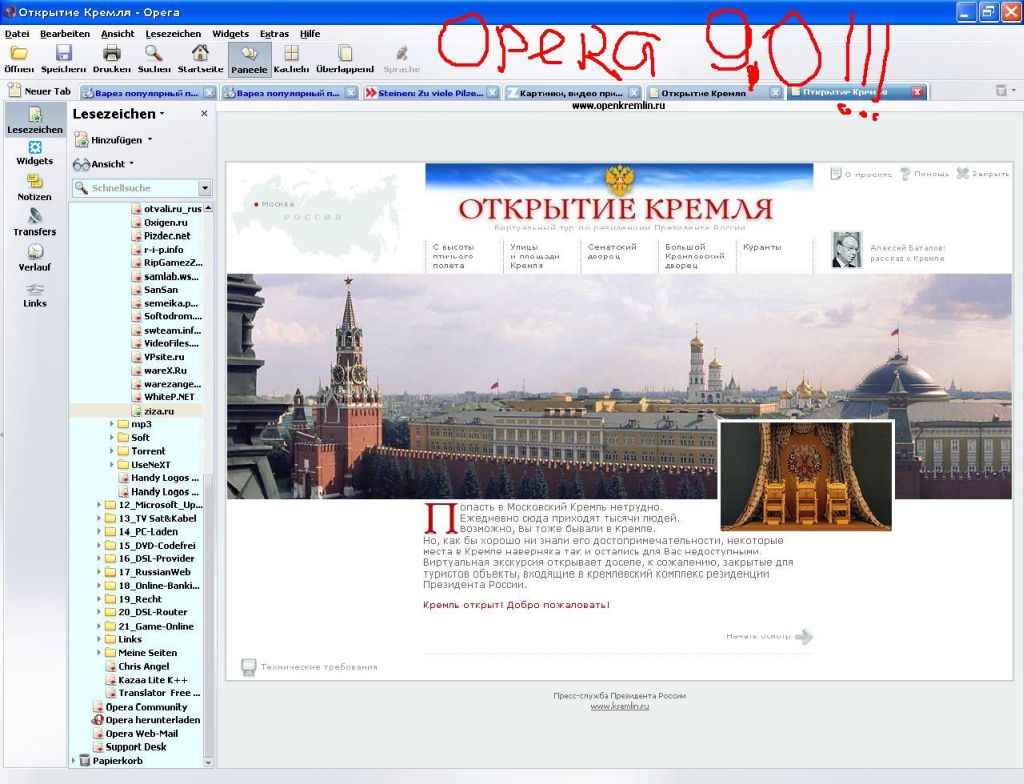
Task: Open the С высоты птичьего полета section
Action: [x=453, y=256]
